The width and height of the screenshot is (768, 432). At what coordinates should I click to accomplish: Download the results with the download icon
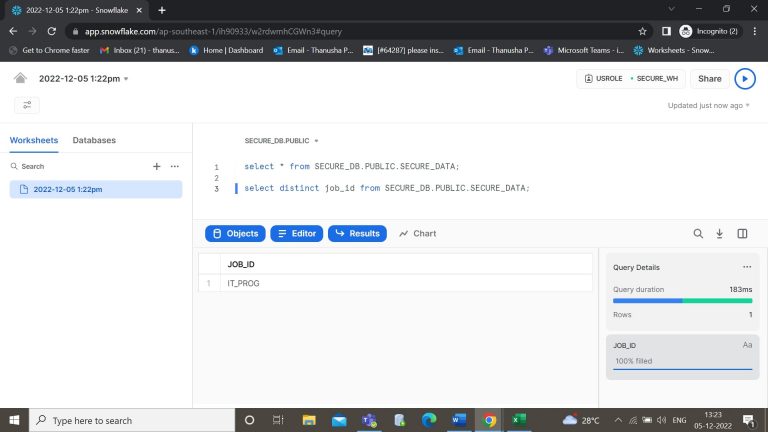tap(719, 233)
